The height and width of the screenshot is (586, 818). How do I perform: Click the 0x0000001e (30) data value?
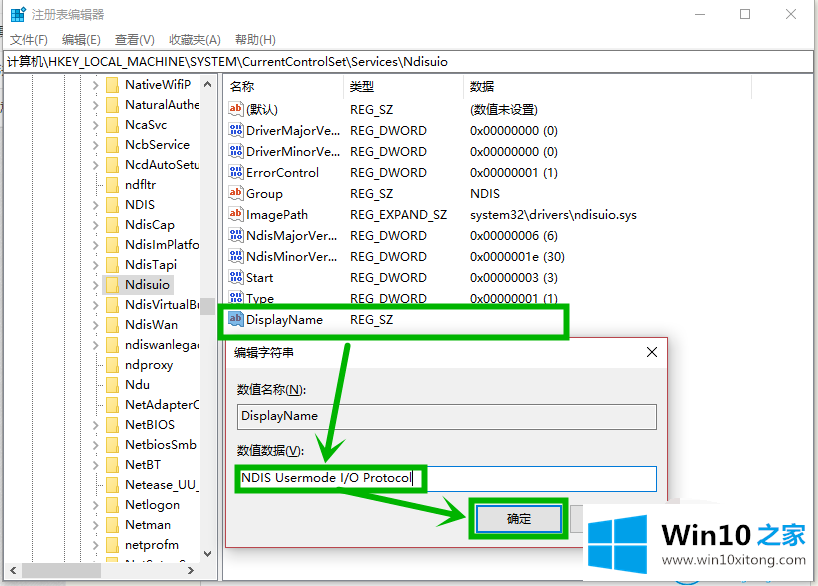point(517,257)
